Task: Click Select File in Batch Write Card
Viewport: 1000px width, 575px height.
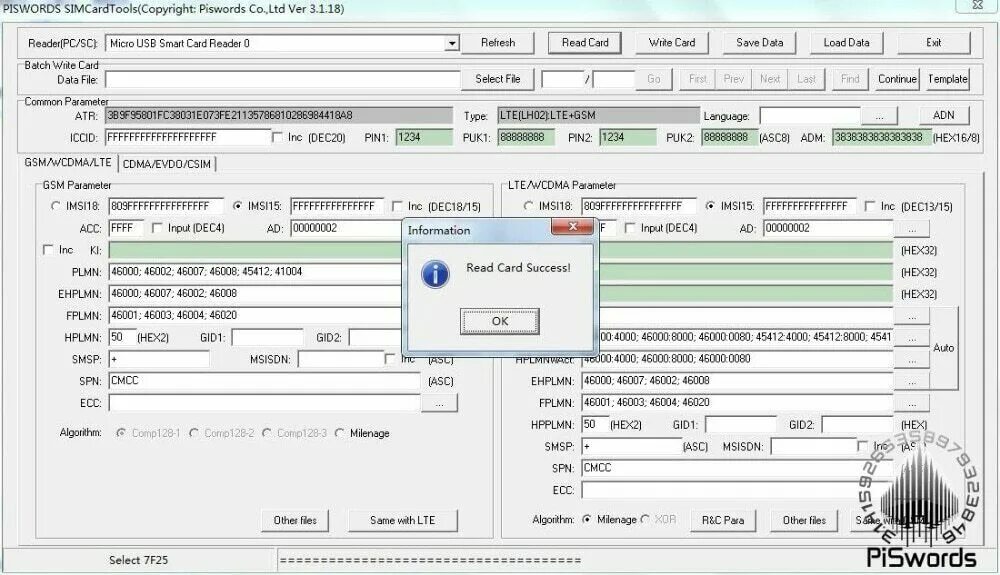Action: pos(497,79)
